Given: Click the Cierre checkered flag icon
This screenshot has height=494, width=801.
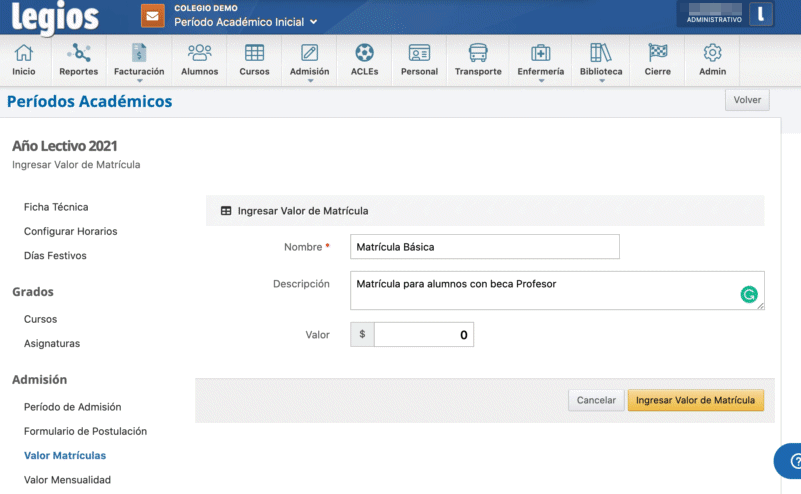Looking at the screenshot, I should pyautogui.click(x=657, y=54).
